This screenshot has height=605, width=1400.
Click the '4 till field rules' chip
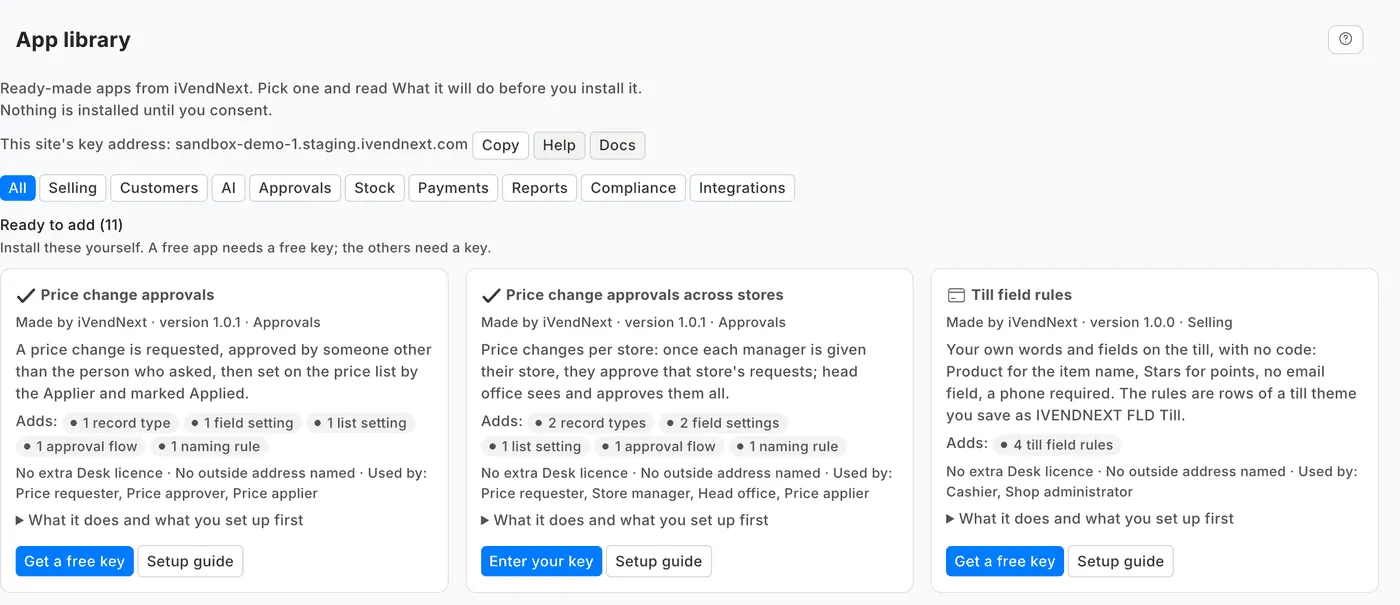1058,445
